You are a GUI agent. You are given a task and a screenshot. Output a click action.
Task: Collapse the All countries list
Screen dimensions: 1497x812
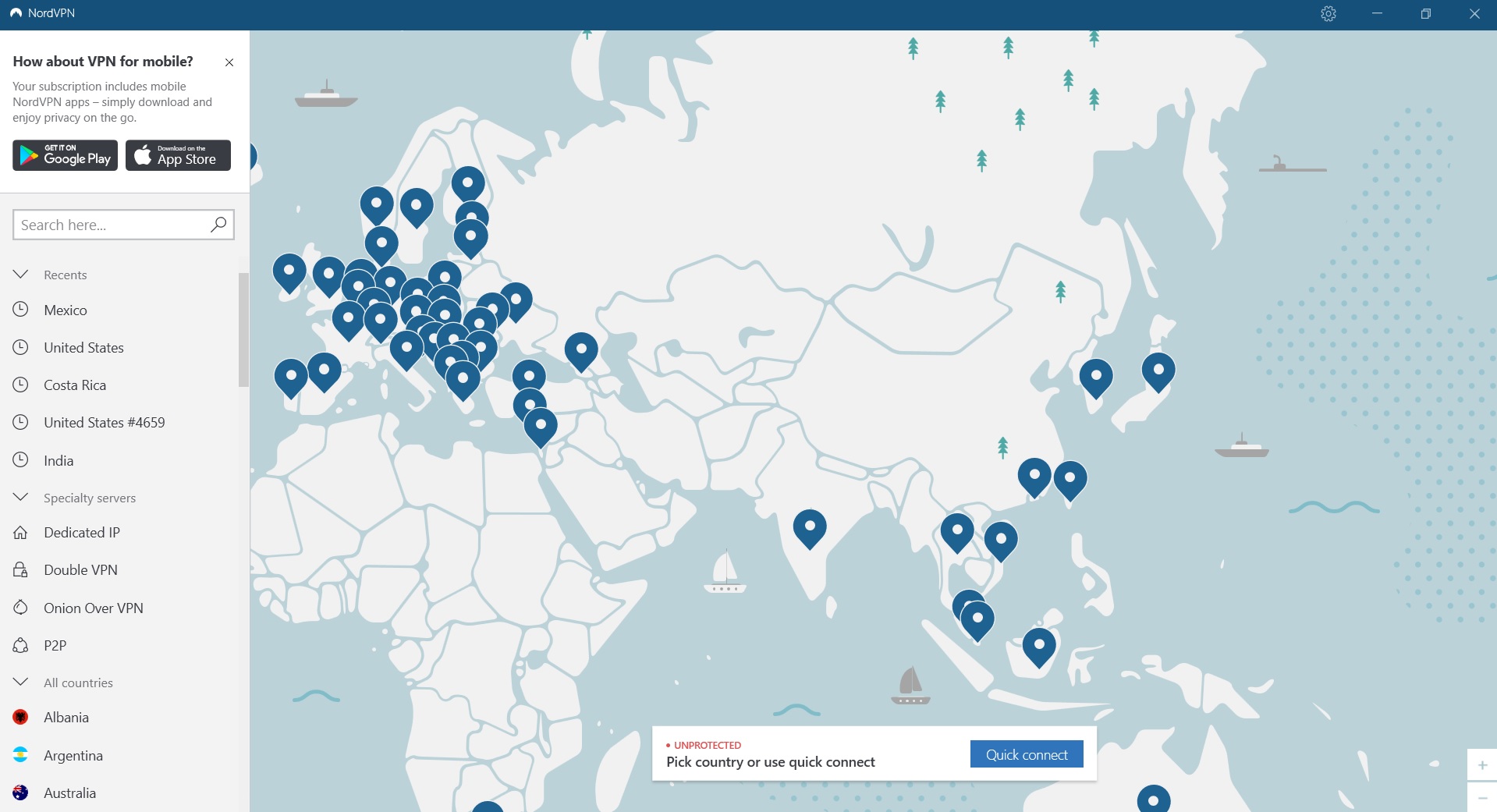19,682
